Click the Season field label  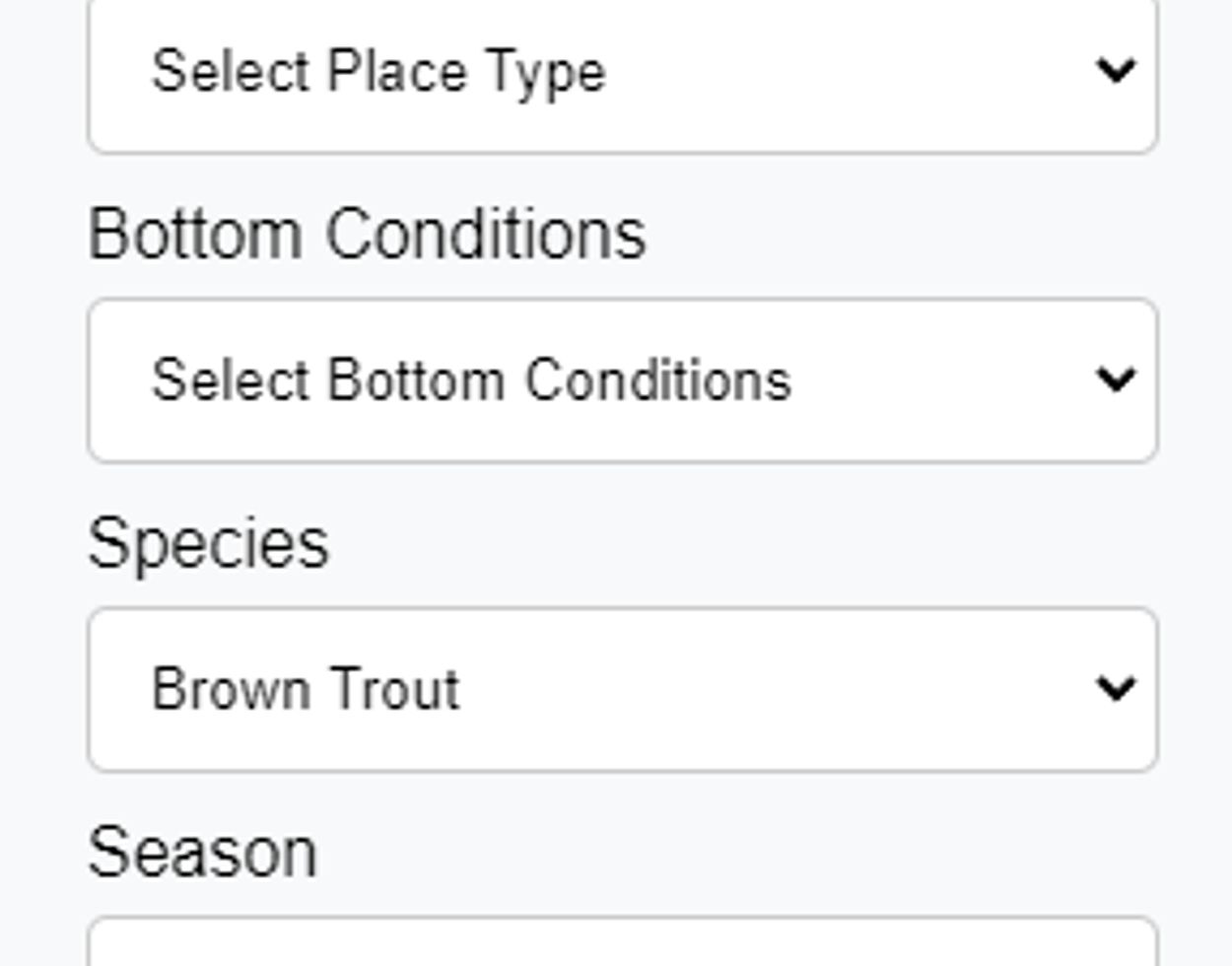(x=202, y=853)
